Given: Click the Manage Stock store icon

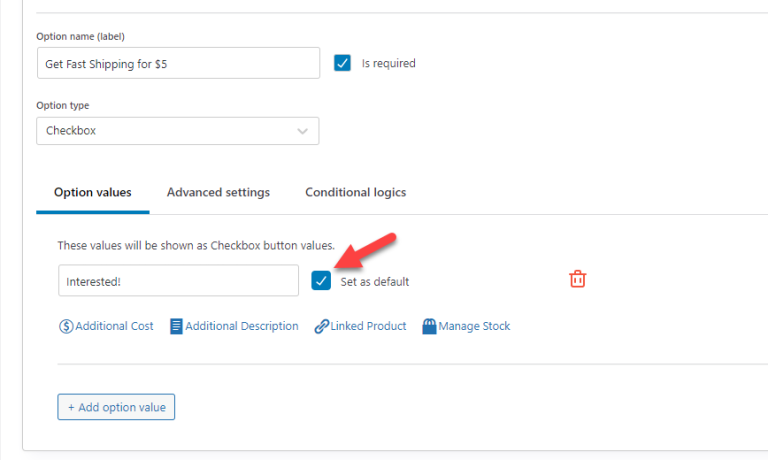Looking at the screenshot, I should [x=429, y=326].
